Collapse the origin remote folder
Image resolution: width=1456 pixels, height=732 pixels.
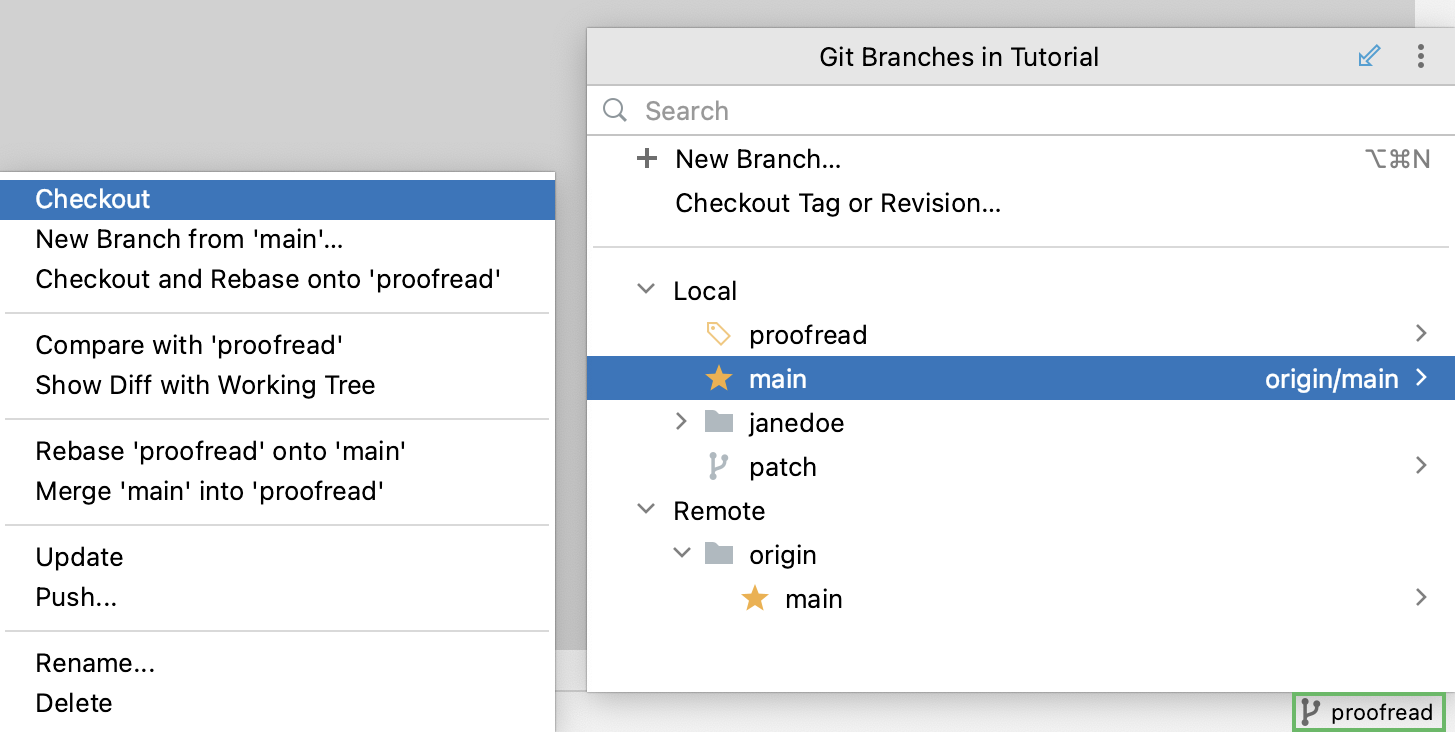point(682,554)
